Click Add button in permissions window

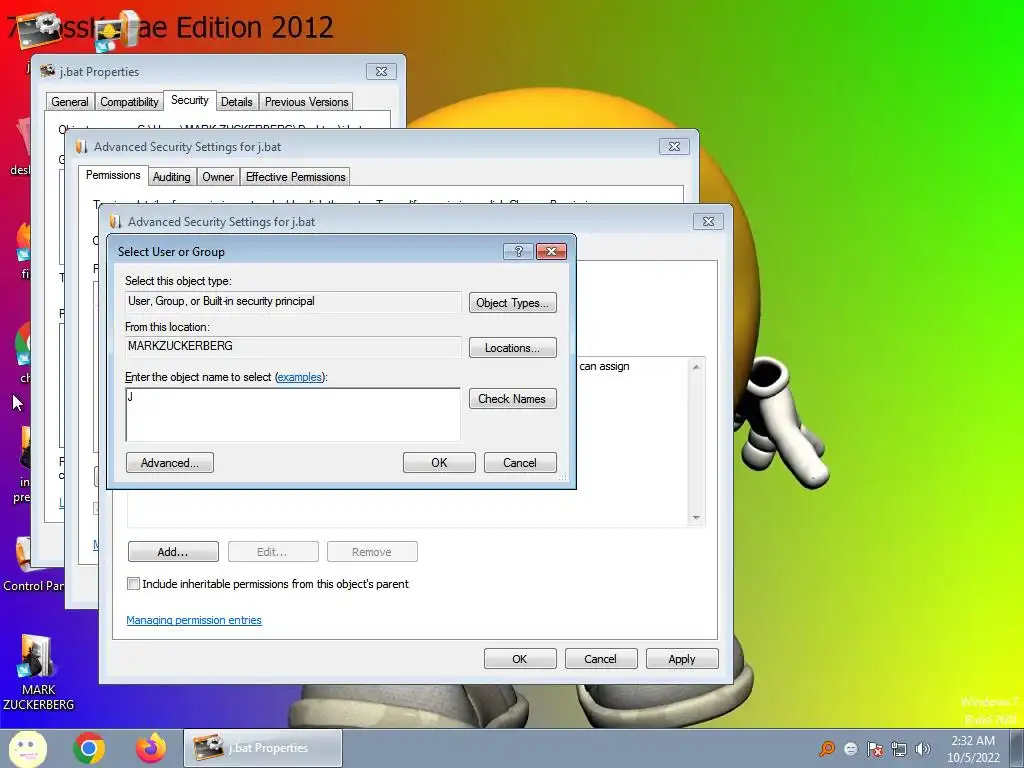[173, 552]
